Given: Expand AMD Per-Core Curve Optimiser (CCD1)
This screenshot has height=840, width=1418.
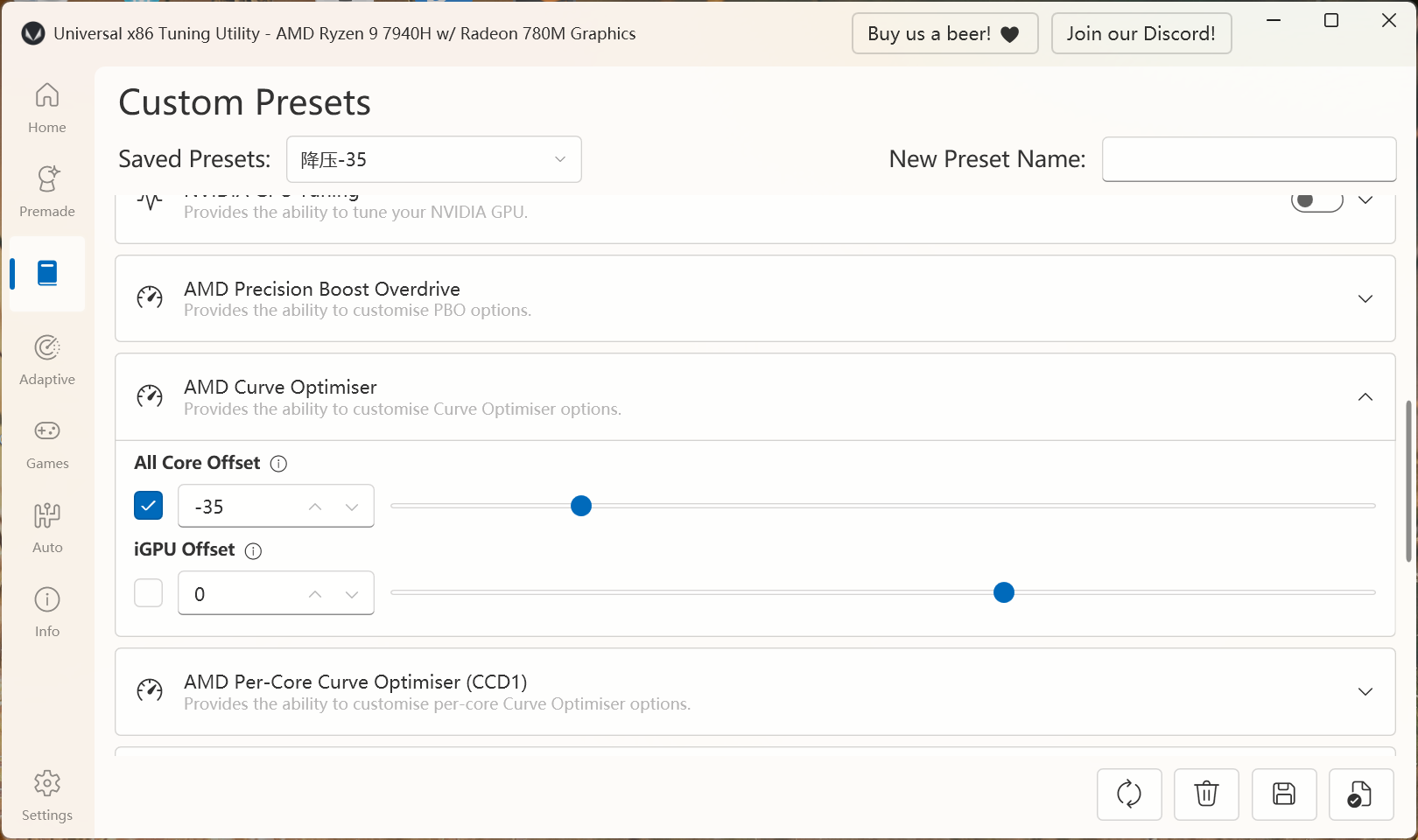Looking at the screenshot, I should tap(1365, 691).
